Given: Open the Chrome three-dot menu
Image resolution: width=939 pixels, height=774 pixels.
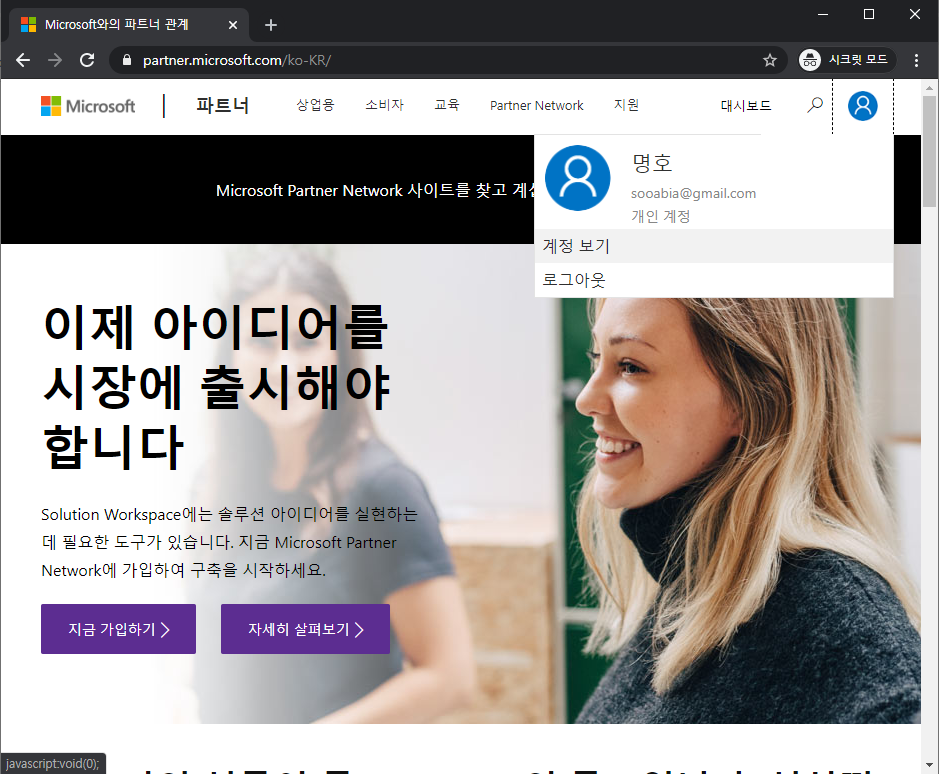Looking at the screenshot, I should [x=916, y=60].
